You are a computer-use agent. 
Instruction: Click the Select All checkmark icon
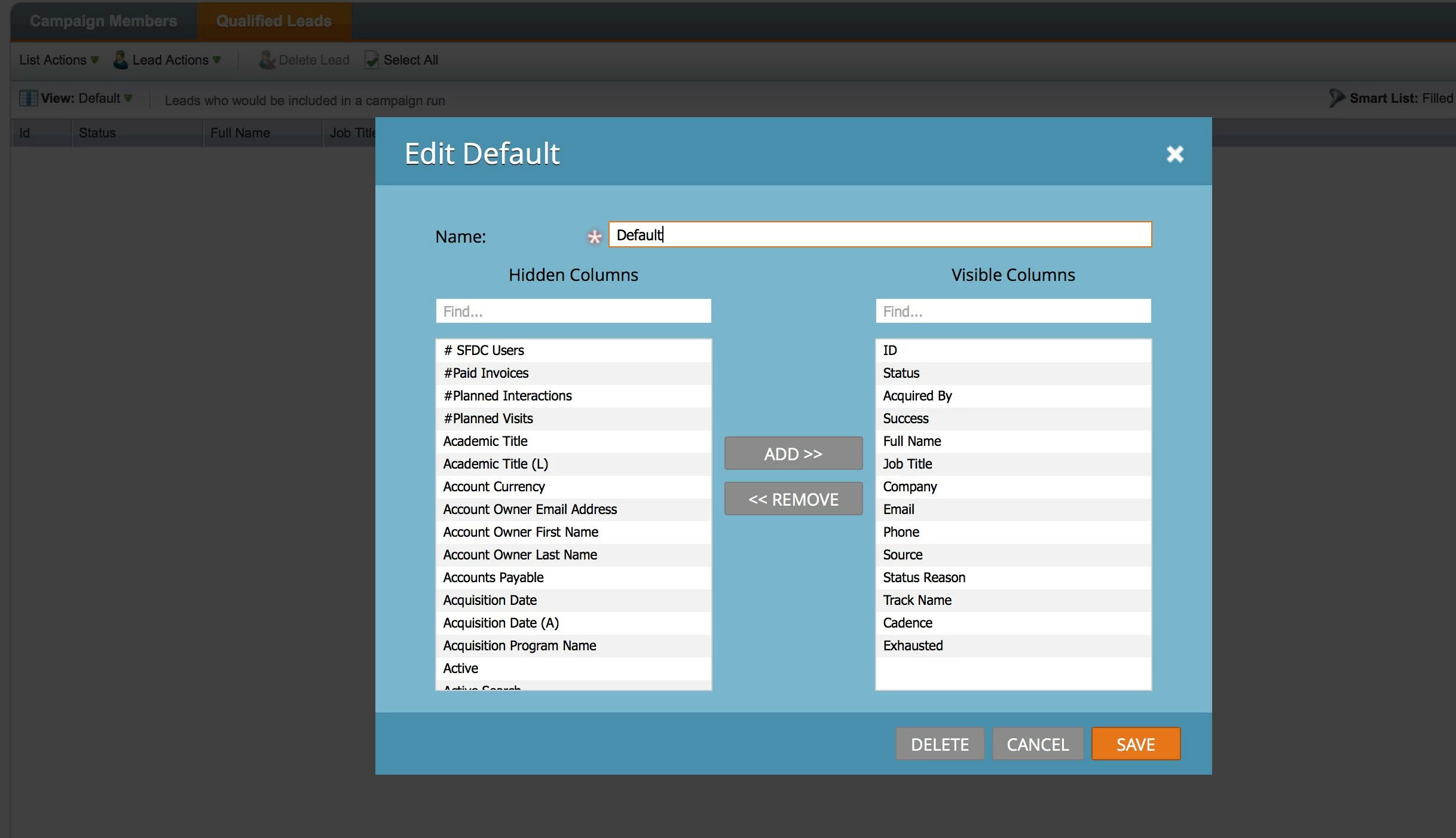click(x=372, y=60)
